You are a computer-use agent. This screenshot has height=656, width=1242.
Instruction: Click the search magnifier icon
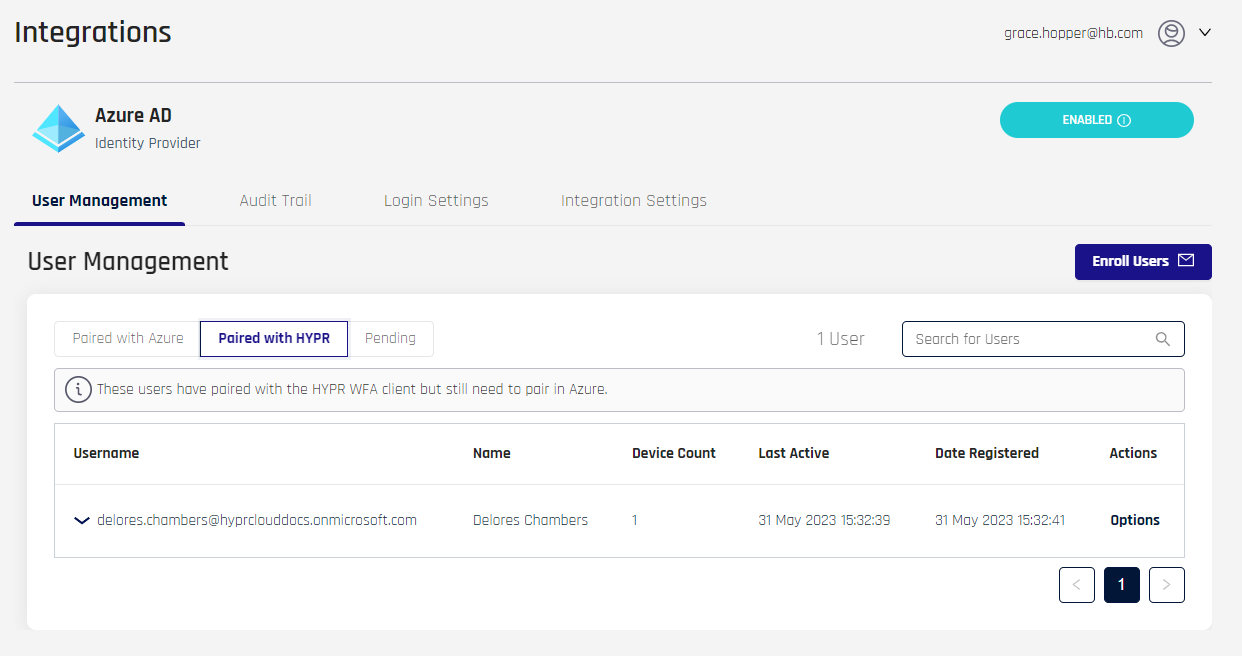1163,339
